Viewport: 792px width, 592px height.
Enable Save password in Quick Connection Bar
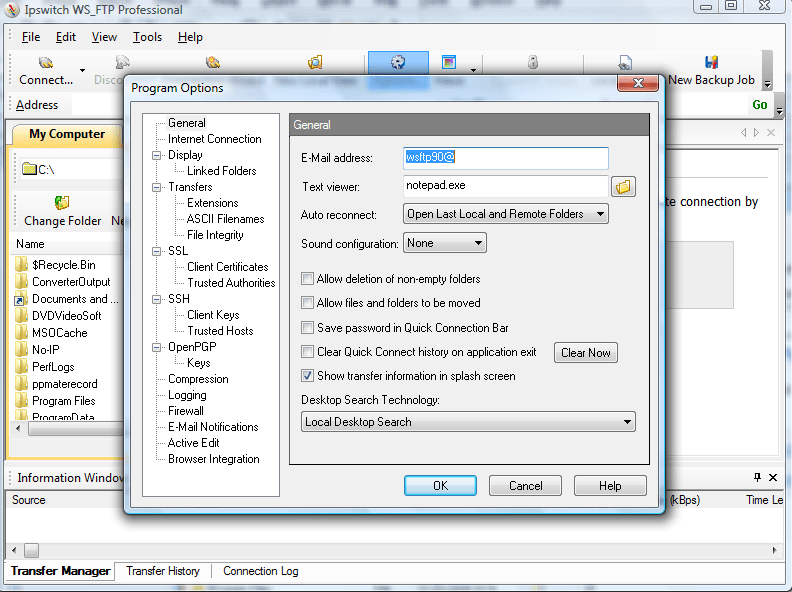pos(307,327)
